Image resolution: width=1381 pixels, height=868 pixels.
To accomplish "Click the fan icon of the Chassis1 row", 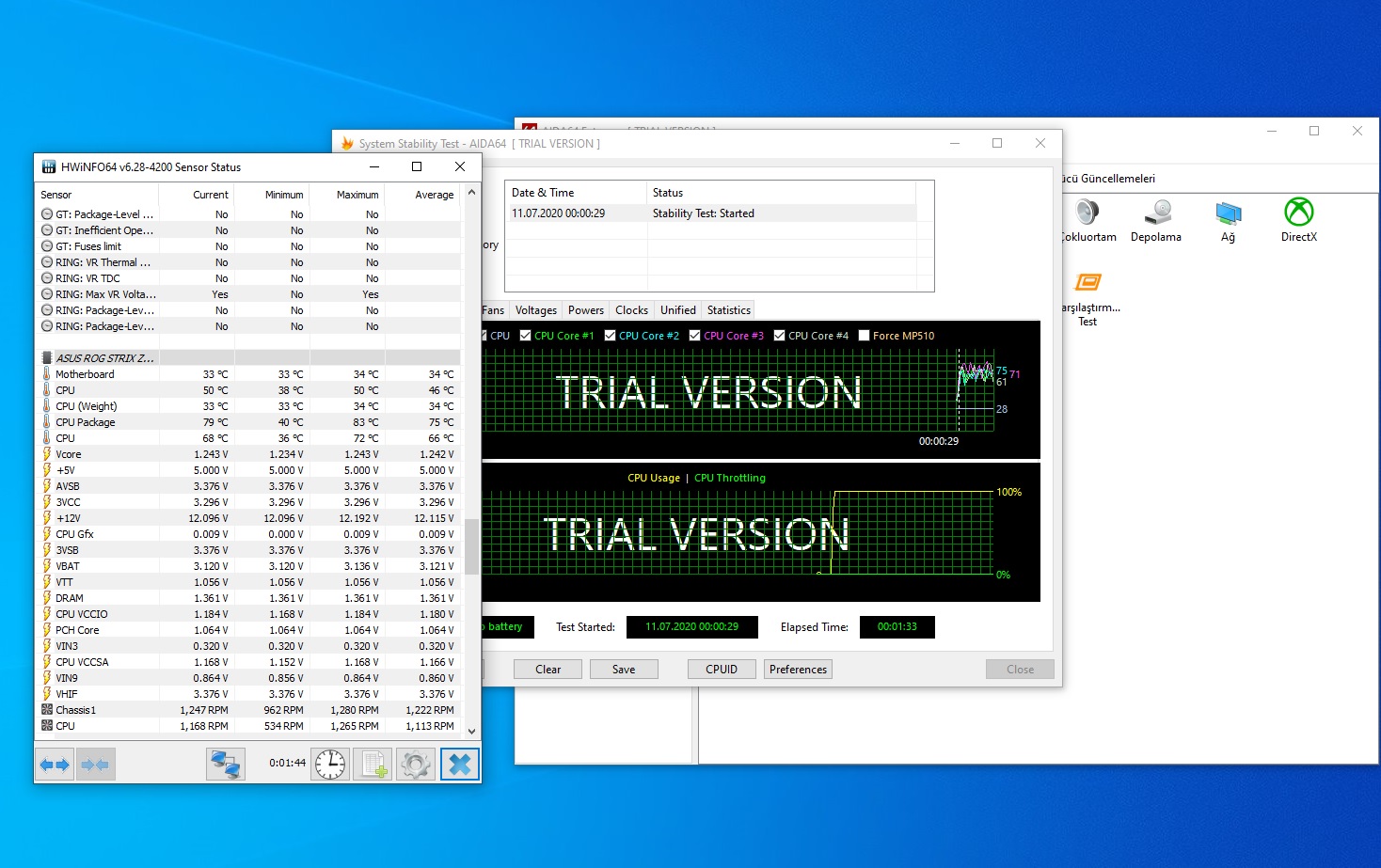I will [x=47, y=709].
